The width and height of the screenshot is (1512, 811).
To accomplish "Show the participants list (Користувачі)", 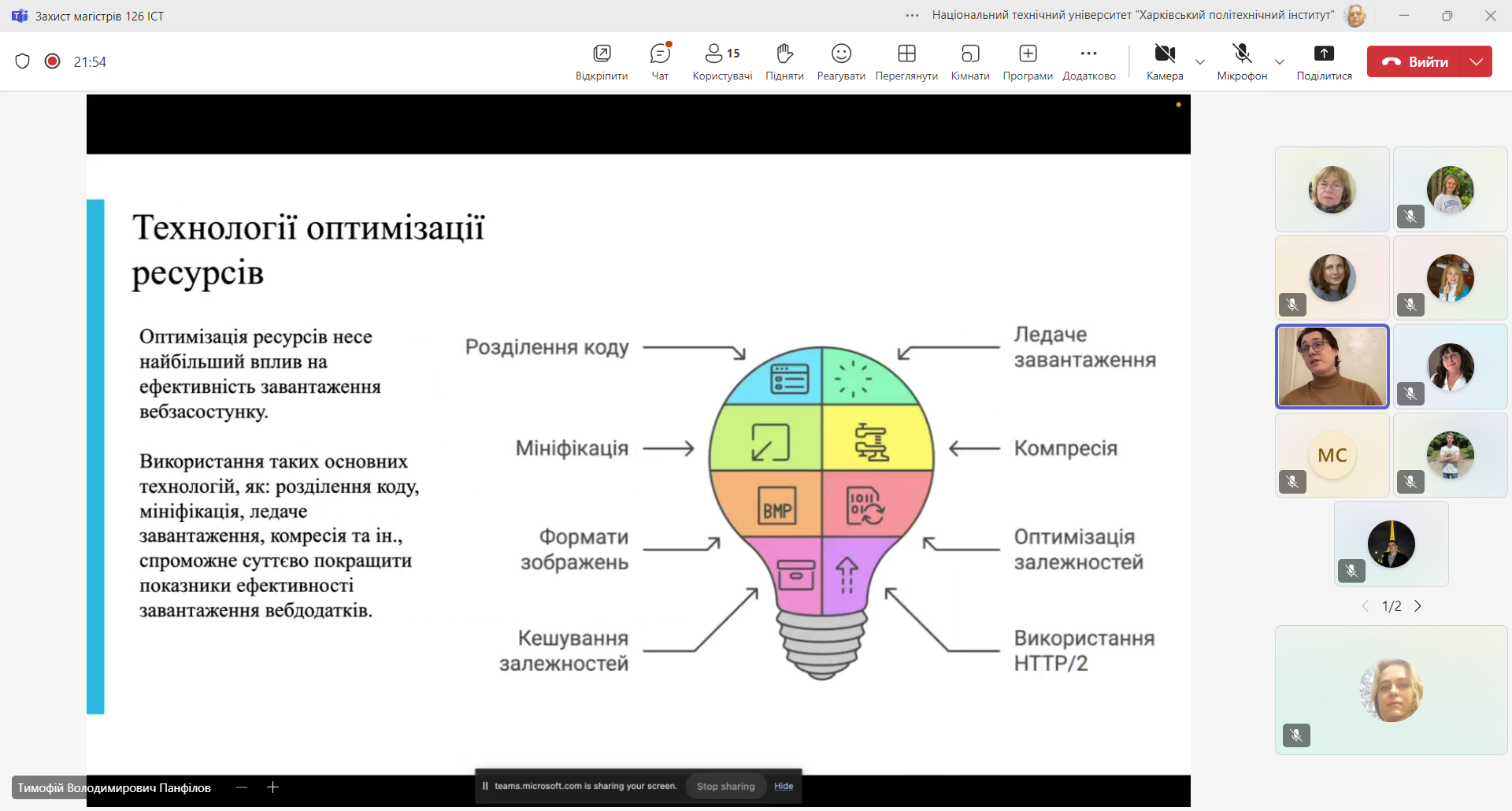I will point(722,61).
